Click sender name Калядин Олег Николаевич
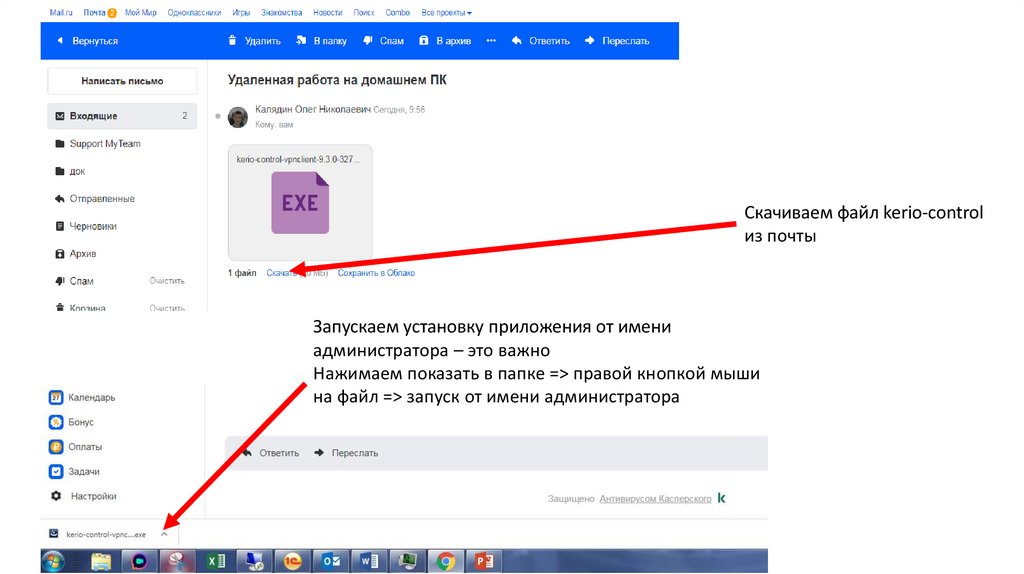This screenshot has width=1024, height=574. pos(313,109)
